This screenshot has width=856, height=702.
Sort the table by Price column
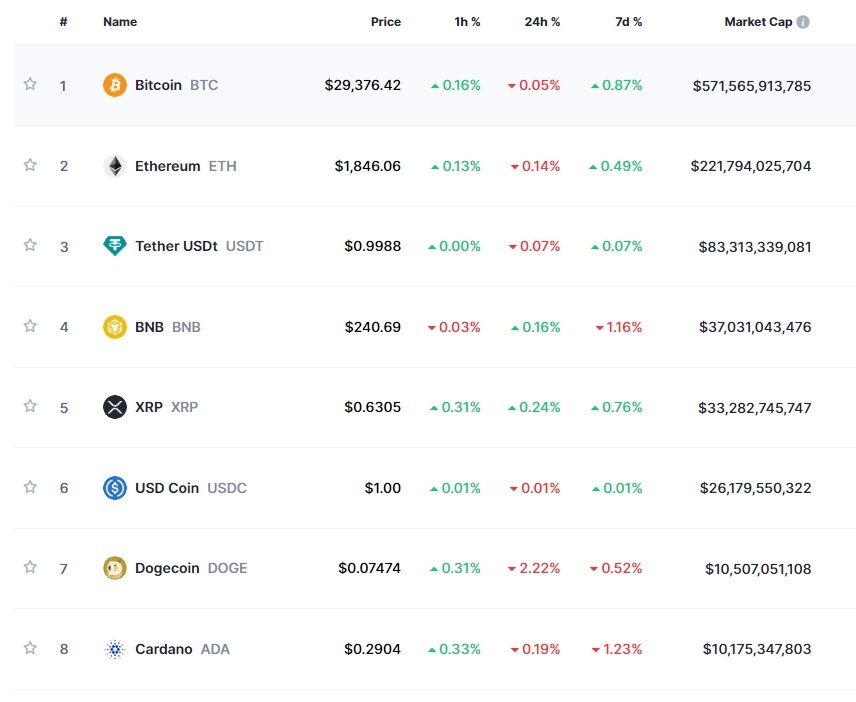click(385, 22)
